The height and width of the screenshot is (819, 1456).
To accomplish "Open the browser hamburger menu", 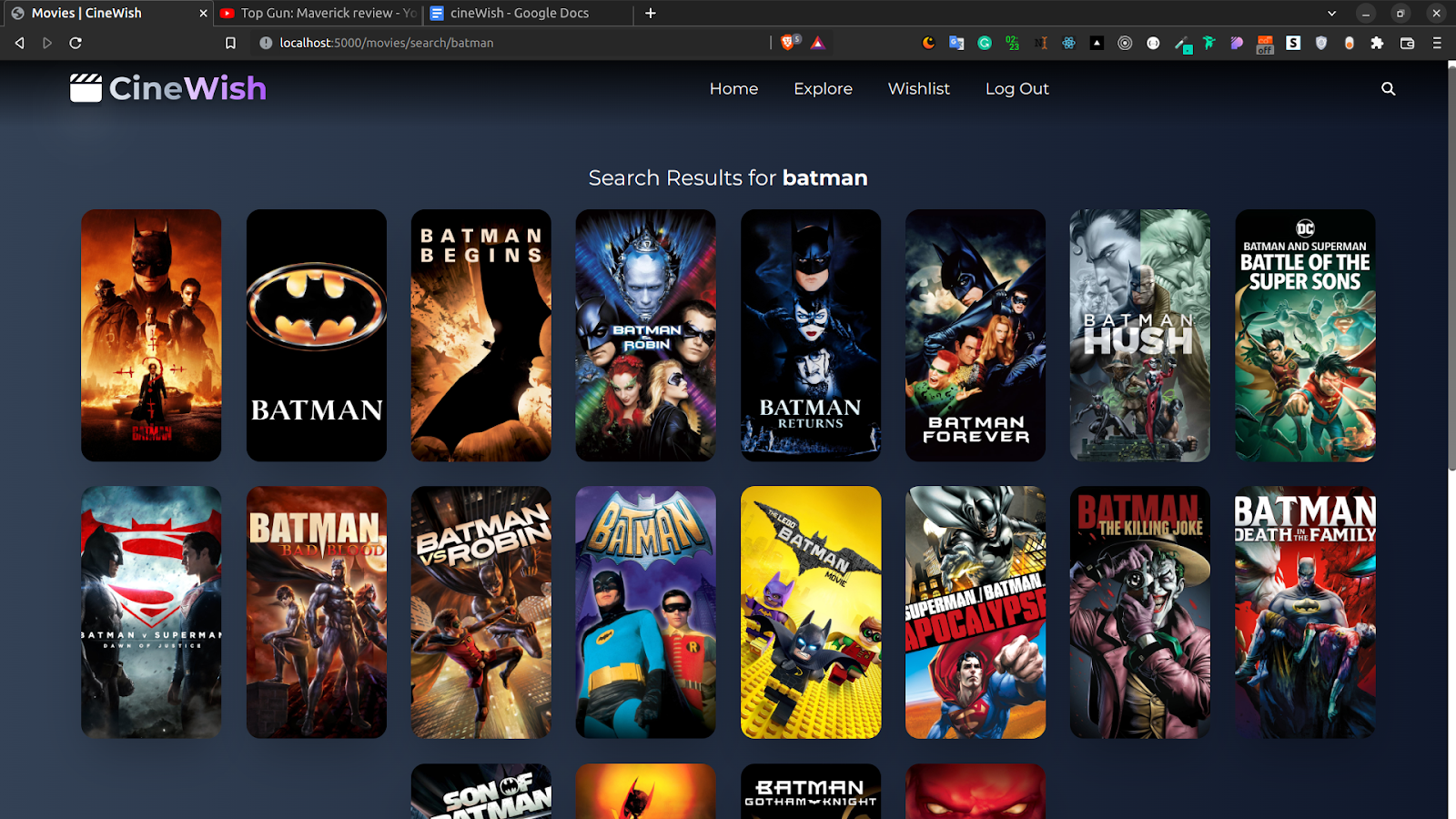I will tap(1437, 43).
